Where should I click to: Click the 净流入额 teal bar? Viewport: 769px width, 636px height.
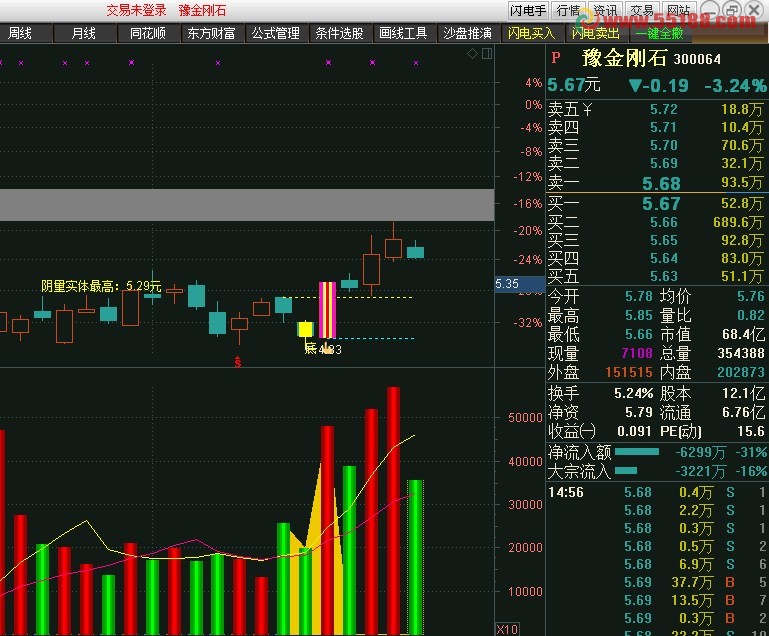pyautogui.click(x=637, y=452)
